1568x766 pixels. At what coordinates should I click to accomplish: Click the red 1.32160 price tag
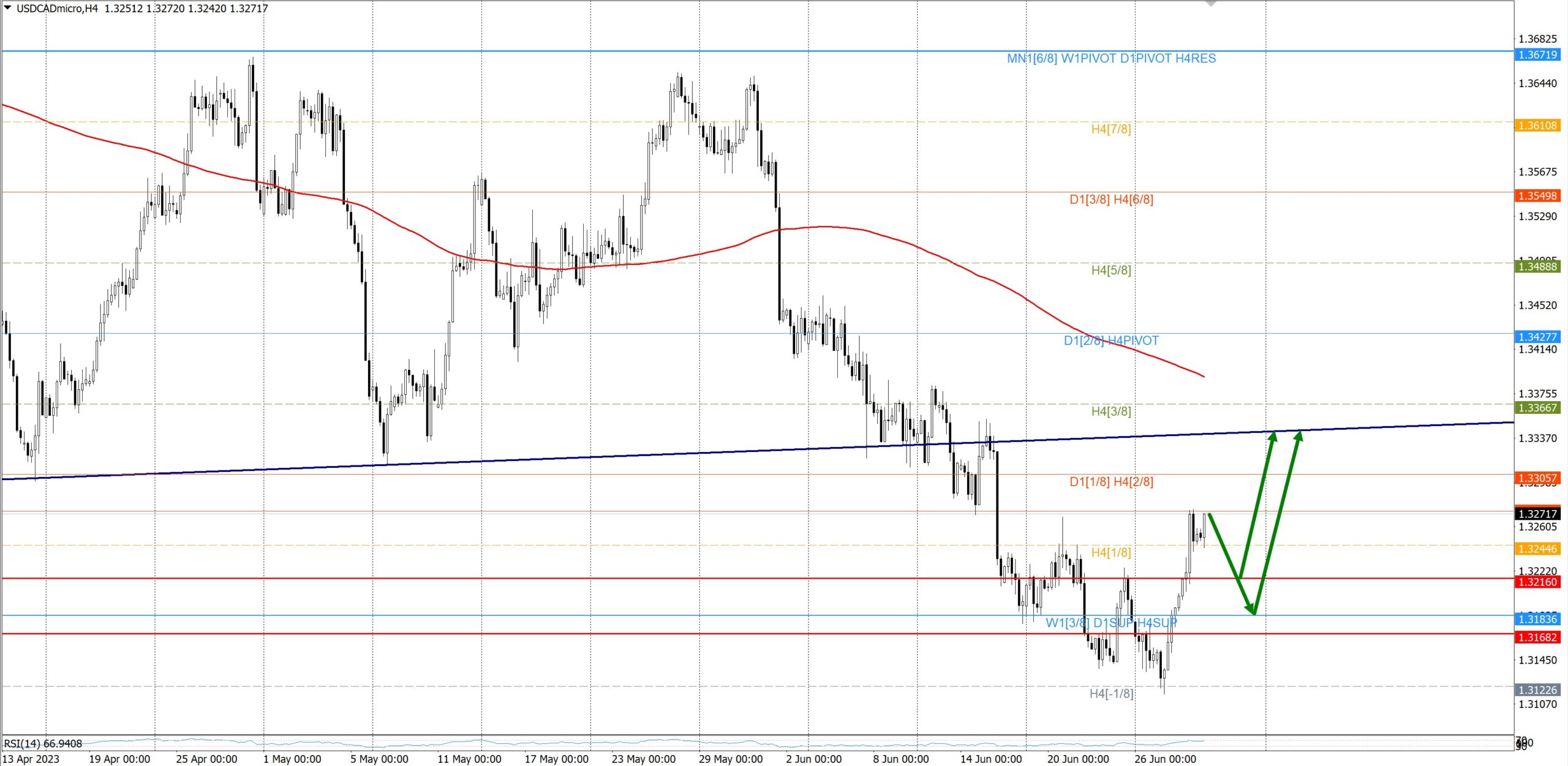(x=1537, y=582)
